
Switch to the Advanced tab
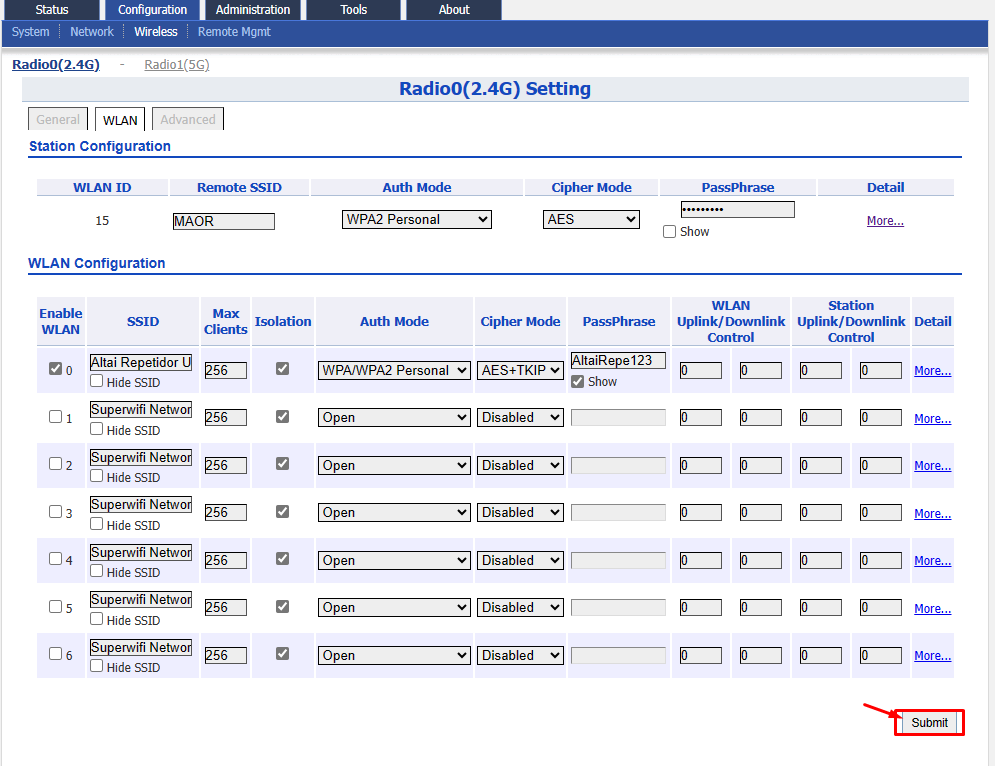point(188,119)
